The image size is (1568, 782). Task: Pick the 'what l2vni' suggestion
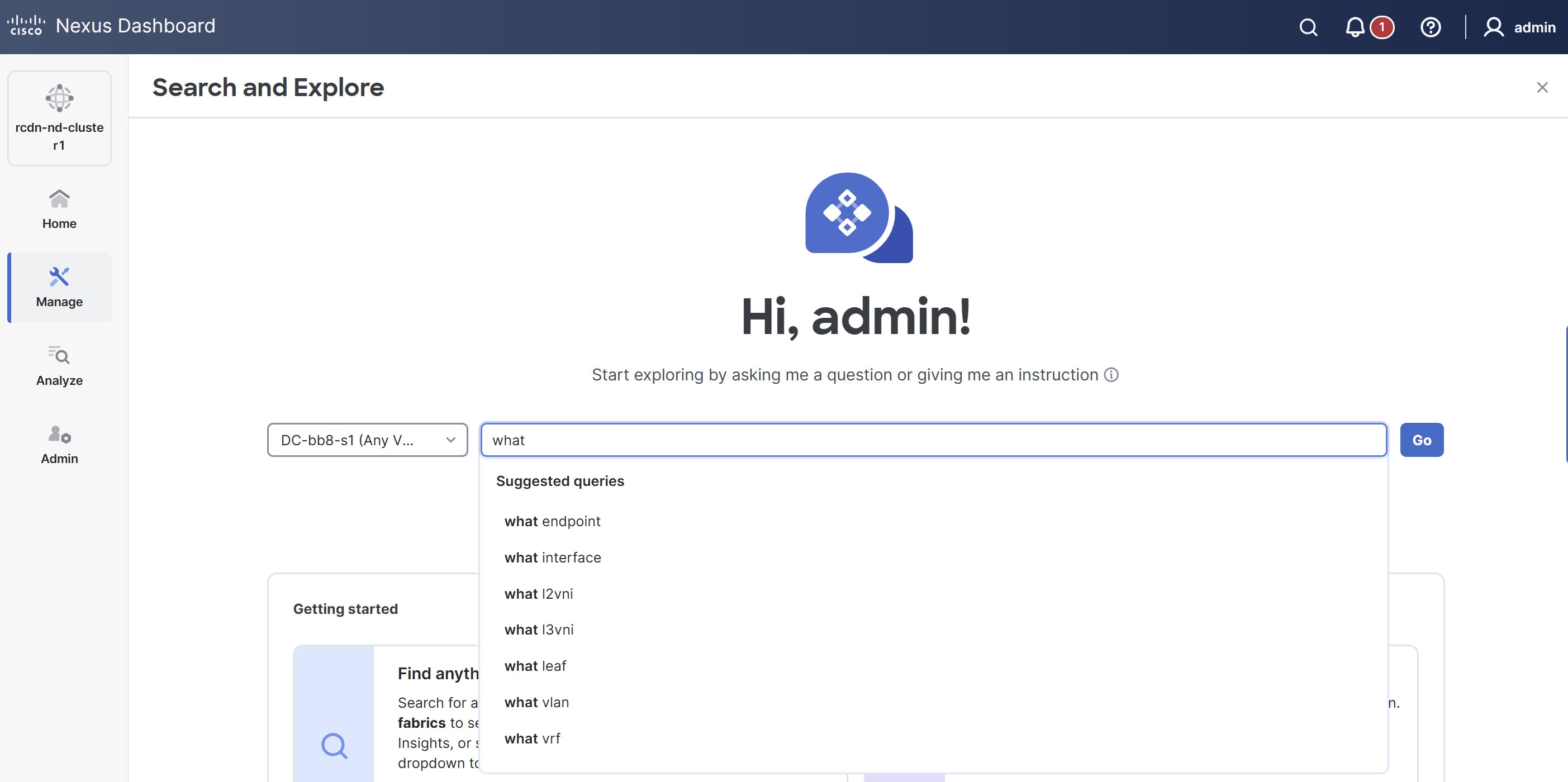click(538, 594)
